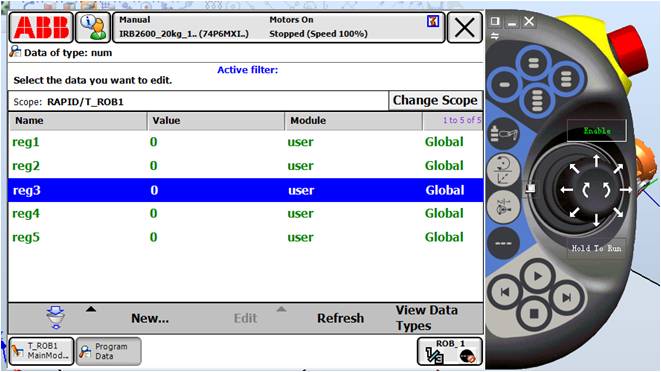This screenshot has height=372, width=661.
Task: Click programmable key with four bars
Action: pyautogui.click(x=537, y=100)
